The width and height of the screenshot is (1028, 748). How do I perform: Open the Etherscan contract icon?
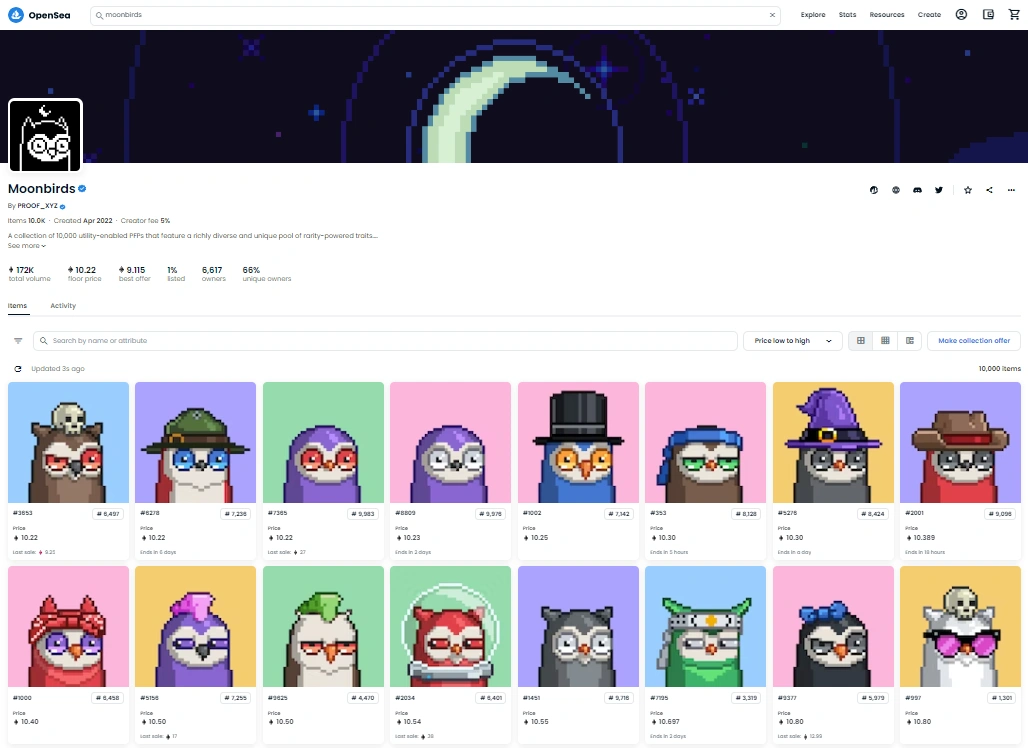pos(874,190)
